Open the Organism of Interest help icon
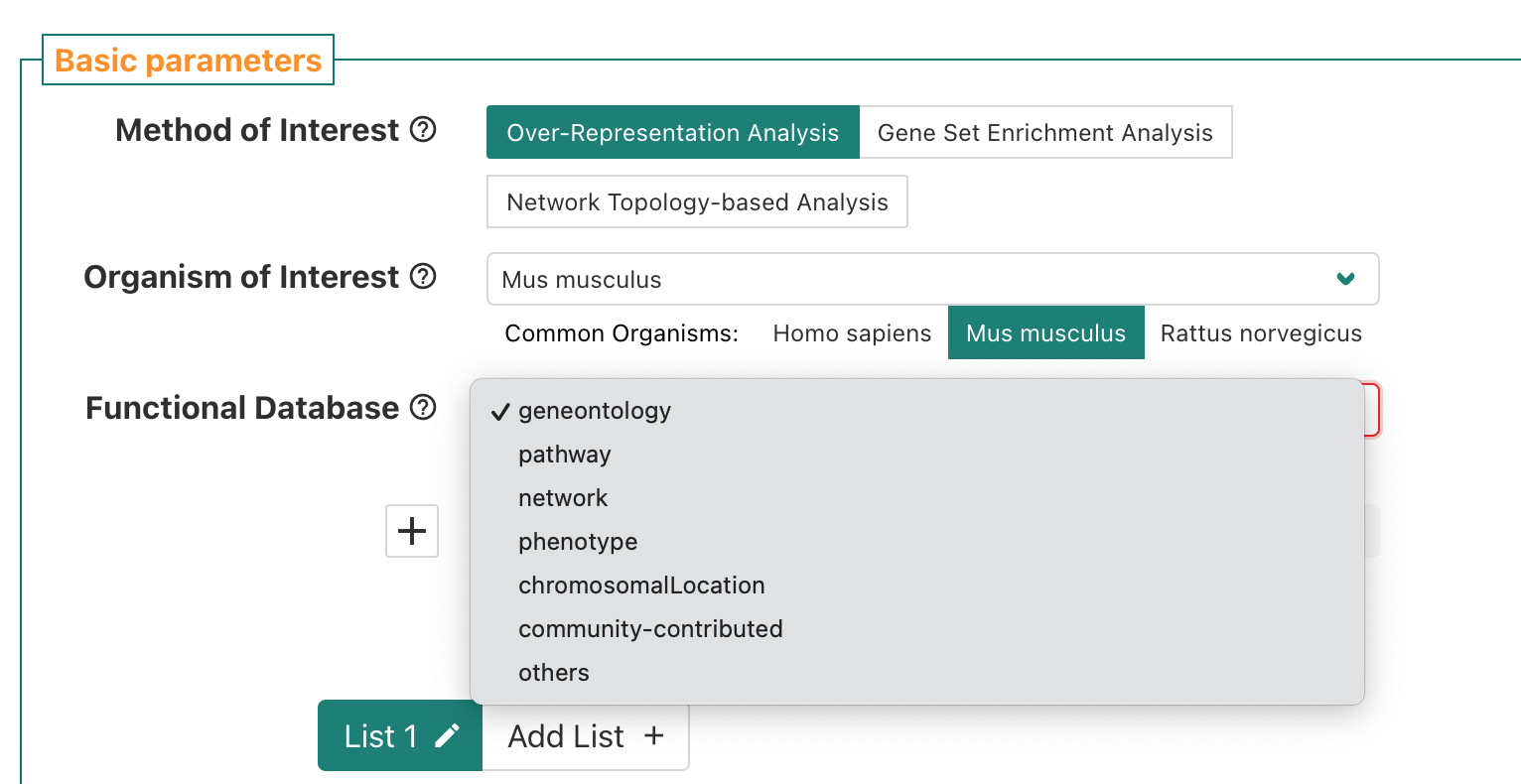The width and height of the screenshot is (1521, 784). click(x=425, y=277)
